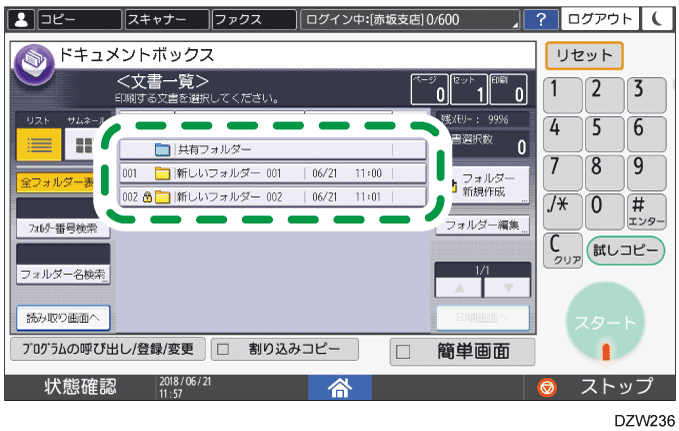The width and height of the screenshot is (679, 431).
Task: Open the 共有フォルダー shared folder
Action: (x=273, y=149)
